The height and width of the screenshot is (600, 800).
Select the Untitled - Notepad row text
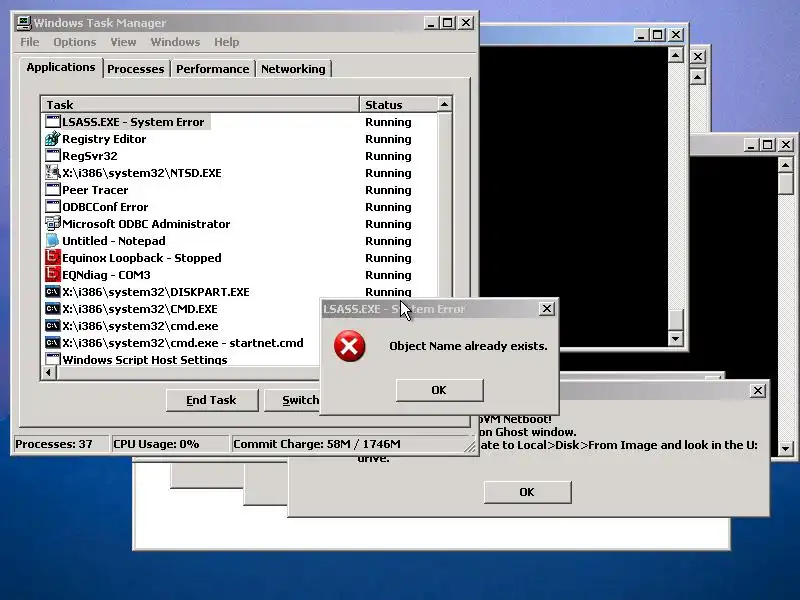pyautogui.click(x=114, y=241)
